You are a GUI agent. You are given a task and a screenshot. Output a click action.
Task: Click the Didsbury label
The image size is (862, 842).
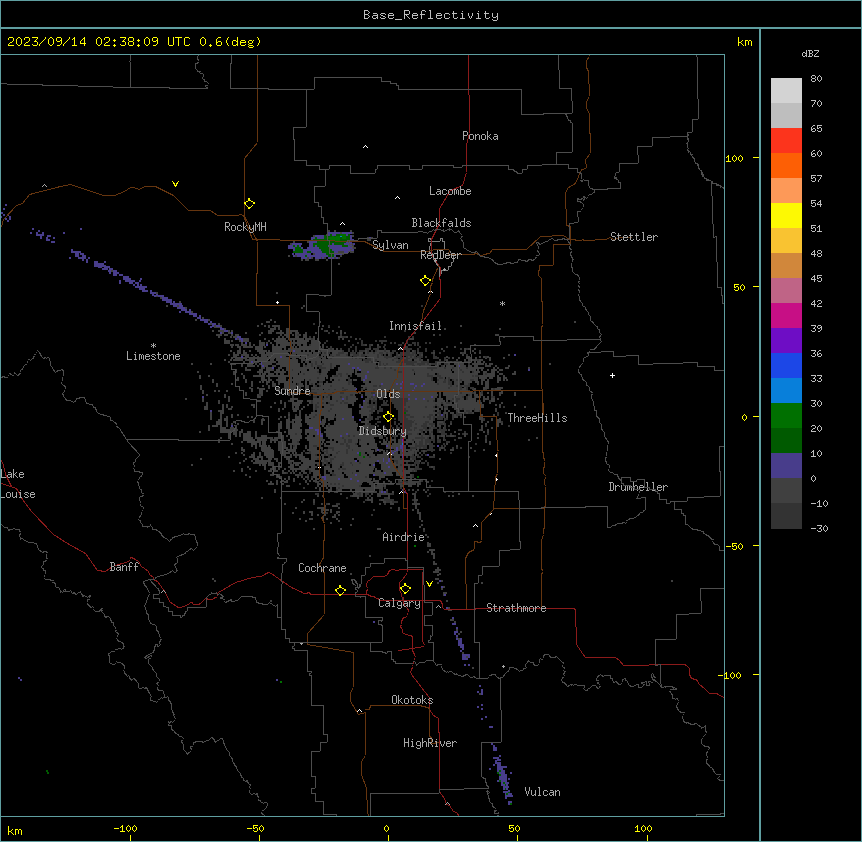coord(383,431)
